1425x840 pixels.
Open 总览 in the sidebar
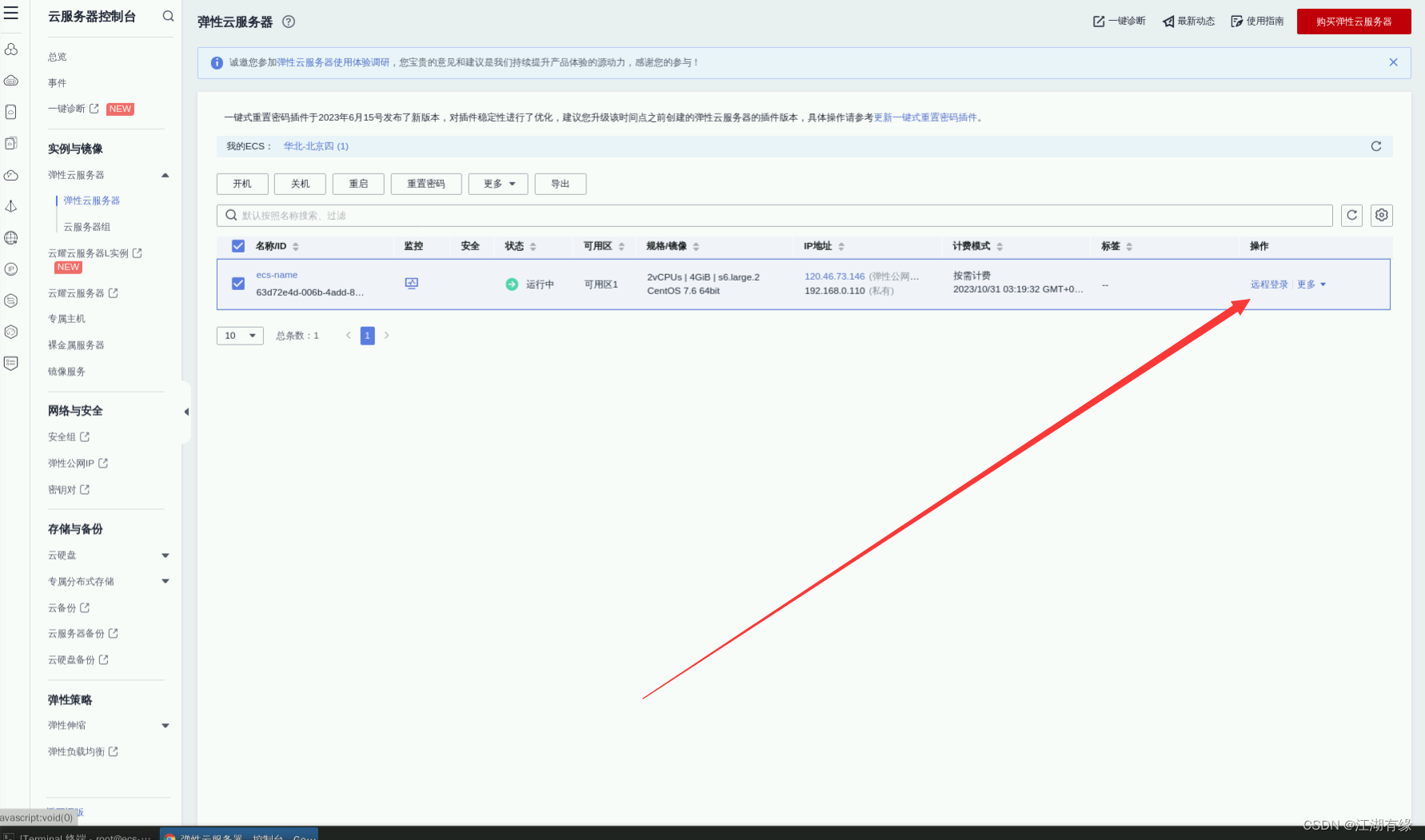(58, 57)
